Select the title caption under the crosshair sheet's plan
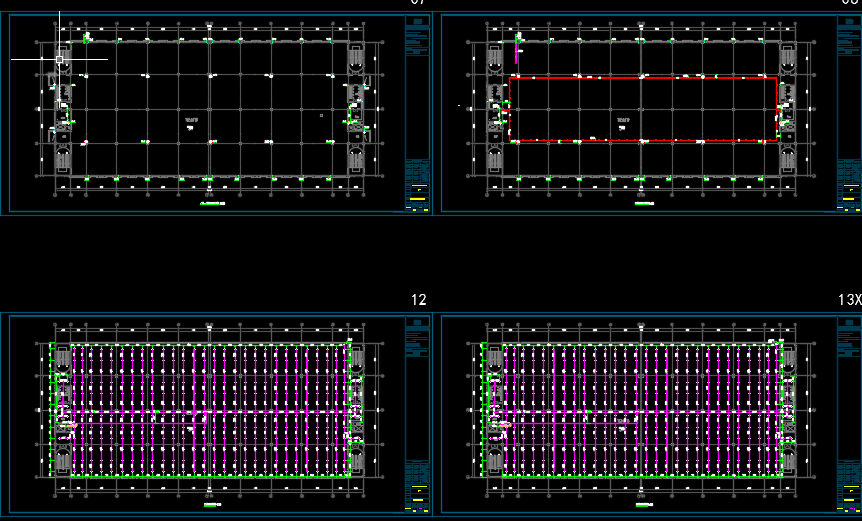The width and height of the screenshot is (862, 521). point(213,203)
